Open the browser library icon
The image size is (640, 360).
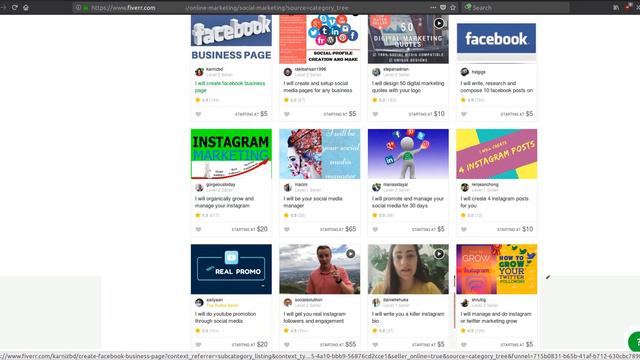point(616,7)
